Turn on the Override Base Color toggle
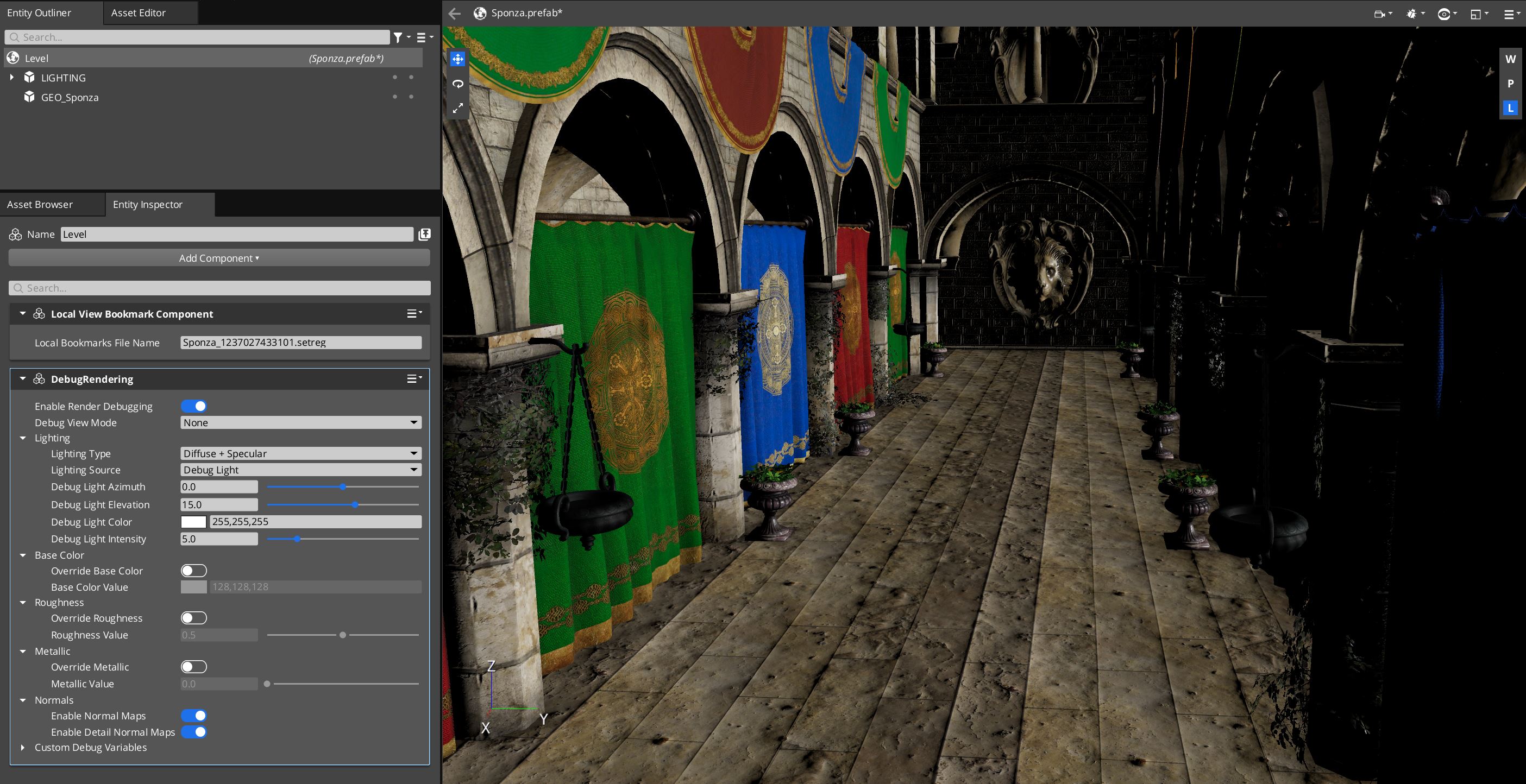Viewport: 1526px width, 784px height. click(194, 571)
